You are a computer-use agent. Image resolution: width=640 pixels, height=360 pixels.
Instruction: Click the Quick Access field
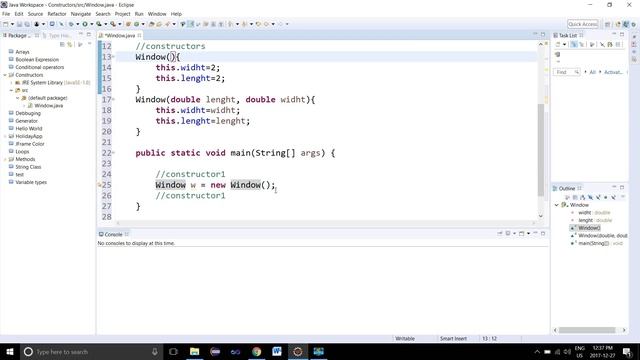[x=583, y=24]
